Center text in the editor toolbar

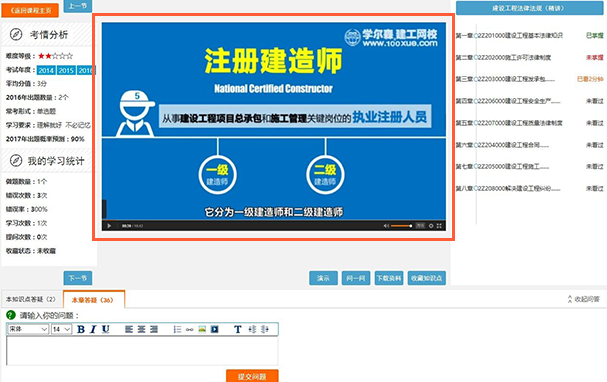(141, 329)
